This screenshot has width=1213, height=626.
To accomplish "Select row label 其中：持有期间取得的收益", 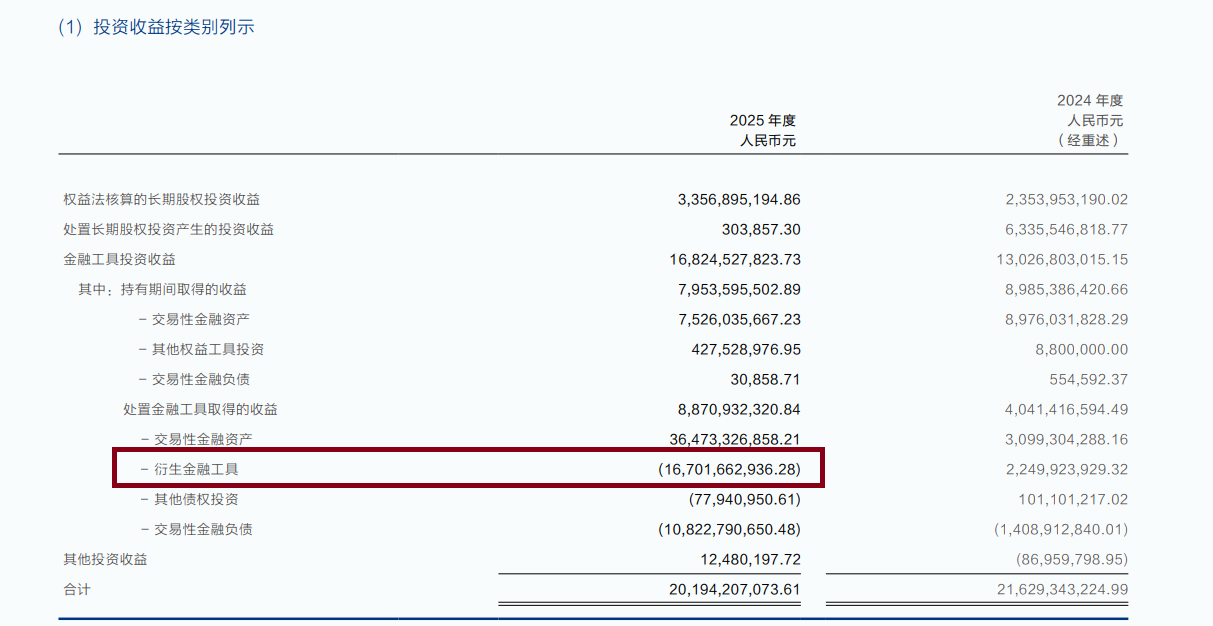I will coord(163,289).
